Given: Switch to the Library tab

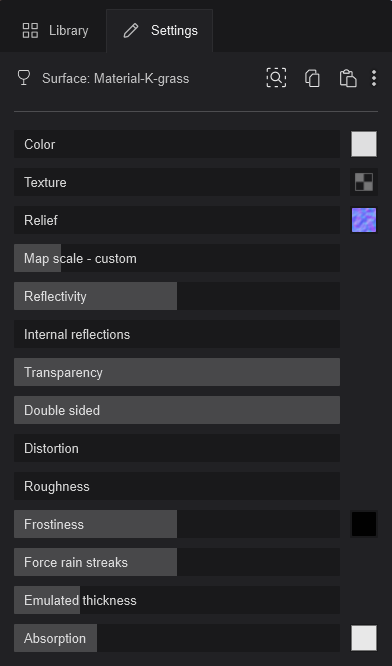Looking at the screenshot, I should (55, 31).
